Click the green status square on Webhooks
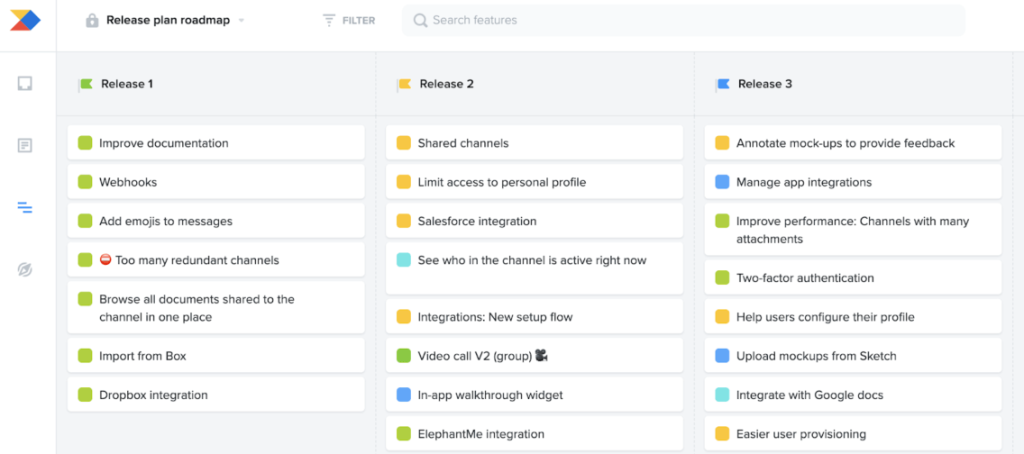1024x454 pixels. [x=85, y=182]
